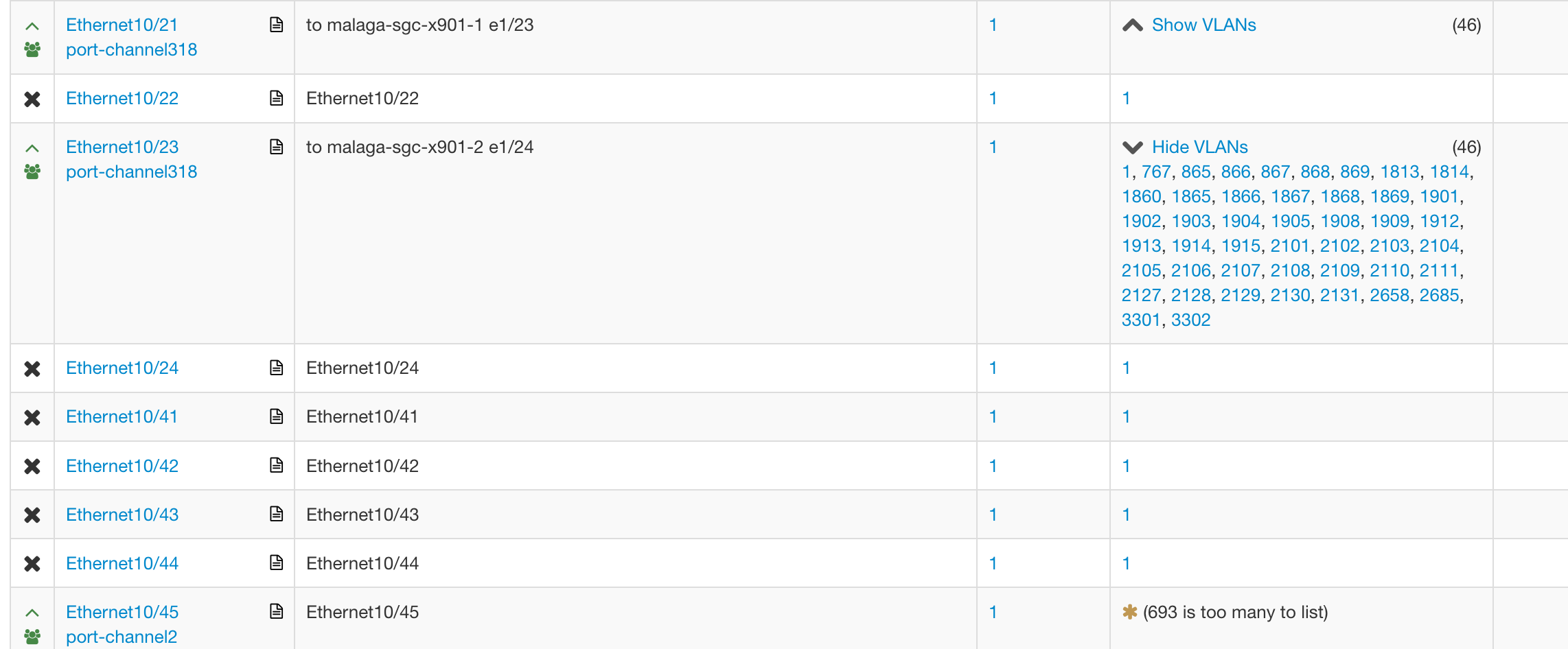The image size is (1568, 649).
Task: Click the green up caret for Ethernet10/45
Action: pos(32,611)
